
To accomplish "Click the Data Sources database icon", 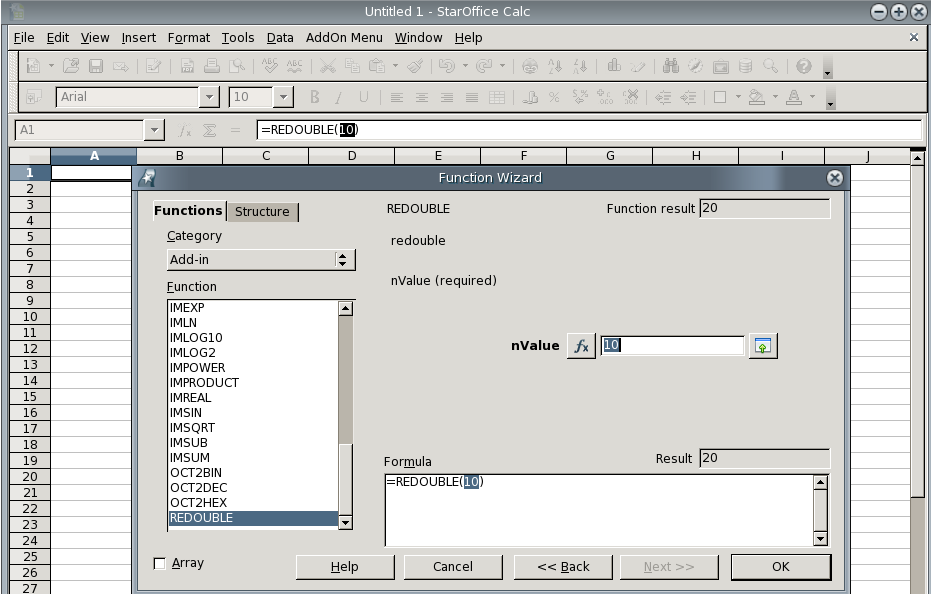I will (x=746, y=66).
